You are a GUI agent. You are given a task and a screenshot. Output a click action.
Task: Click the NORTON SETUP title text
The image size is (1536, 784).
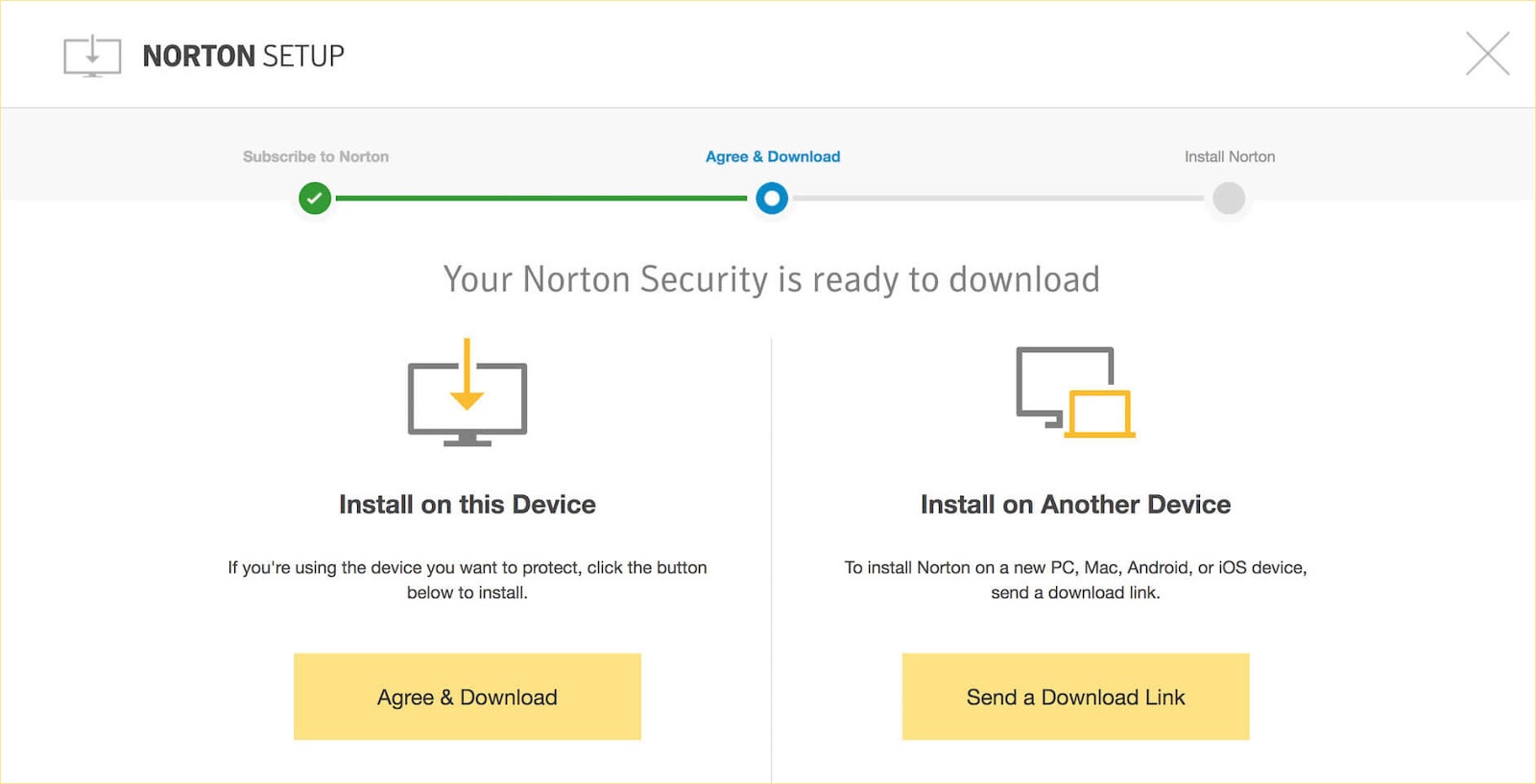click(243, 57)
